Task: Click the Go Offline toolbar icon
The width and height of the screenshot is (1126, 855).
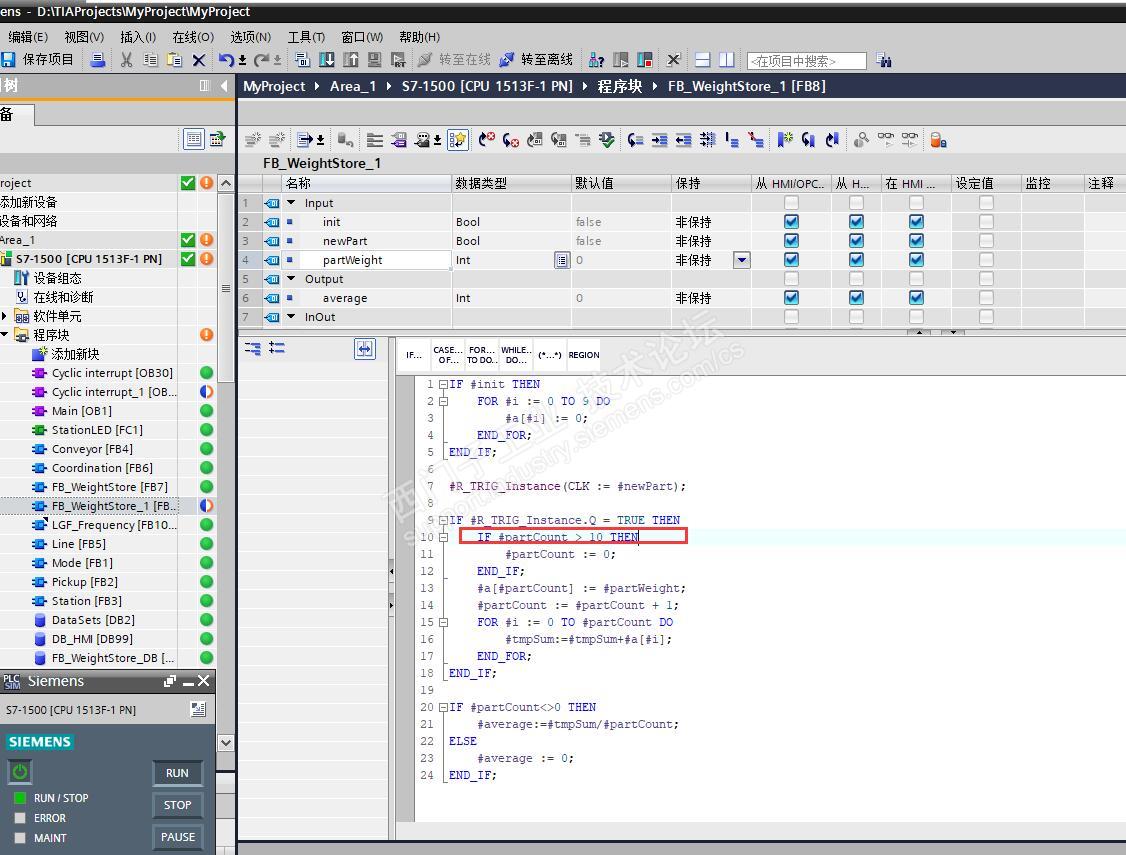Action: (507, 60)
